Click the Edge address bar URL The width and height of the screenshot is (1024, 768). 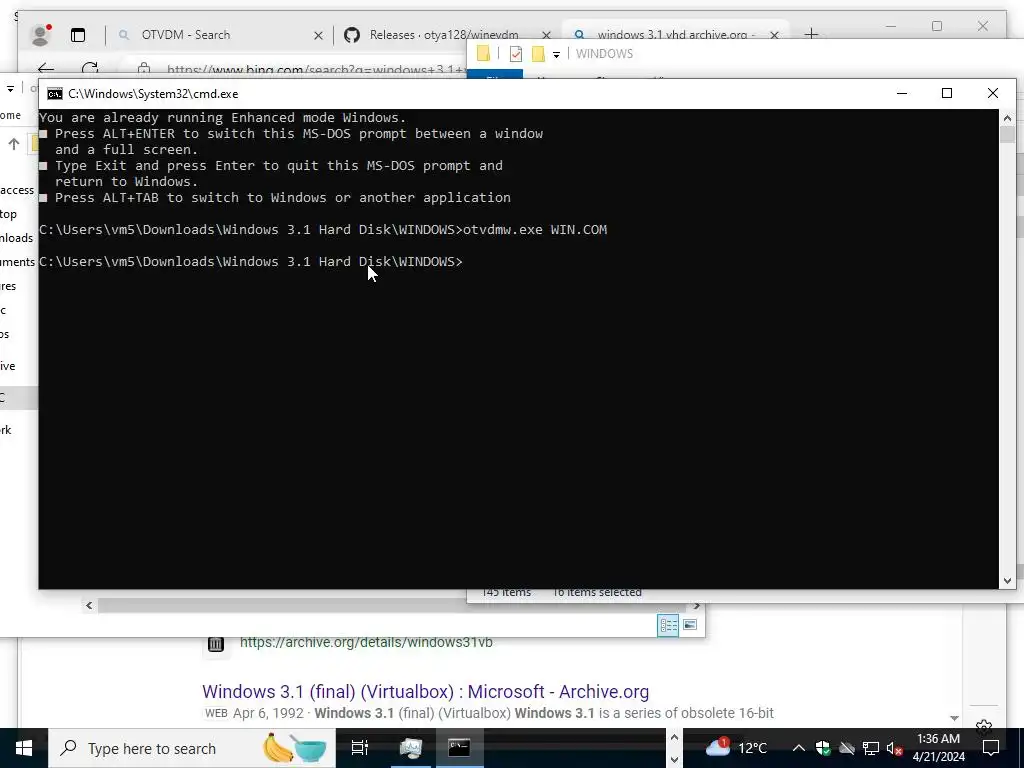316,69
